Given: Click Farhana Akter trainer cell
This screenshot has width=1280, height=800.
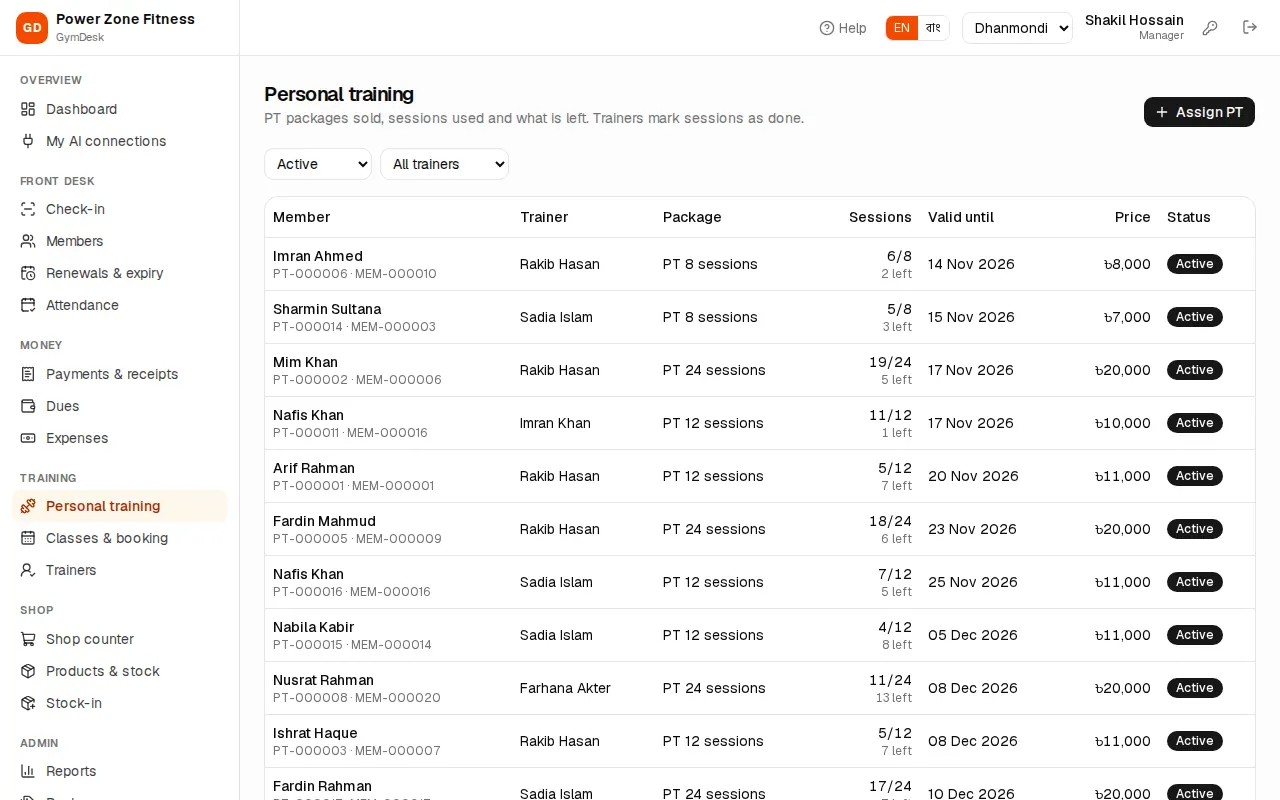Looking at the screenshot, I should 565,688.
